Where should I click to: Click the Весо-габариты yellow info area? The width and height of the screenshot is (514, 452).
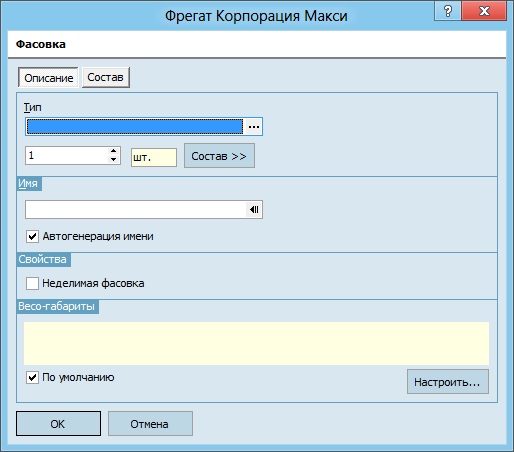click(x=256, y=343)
